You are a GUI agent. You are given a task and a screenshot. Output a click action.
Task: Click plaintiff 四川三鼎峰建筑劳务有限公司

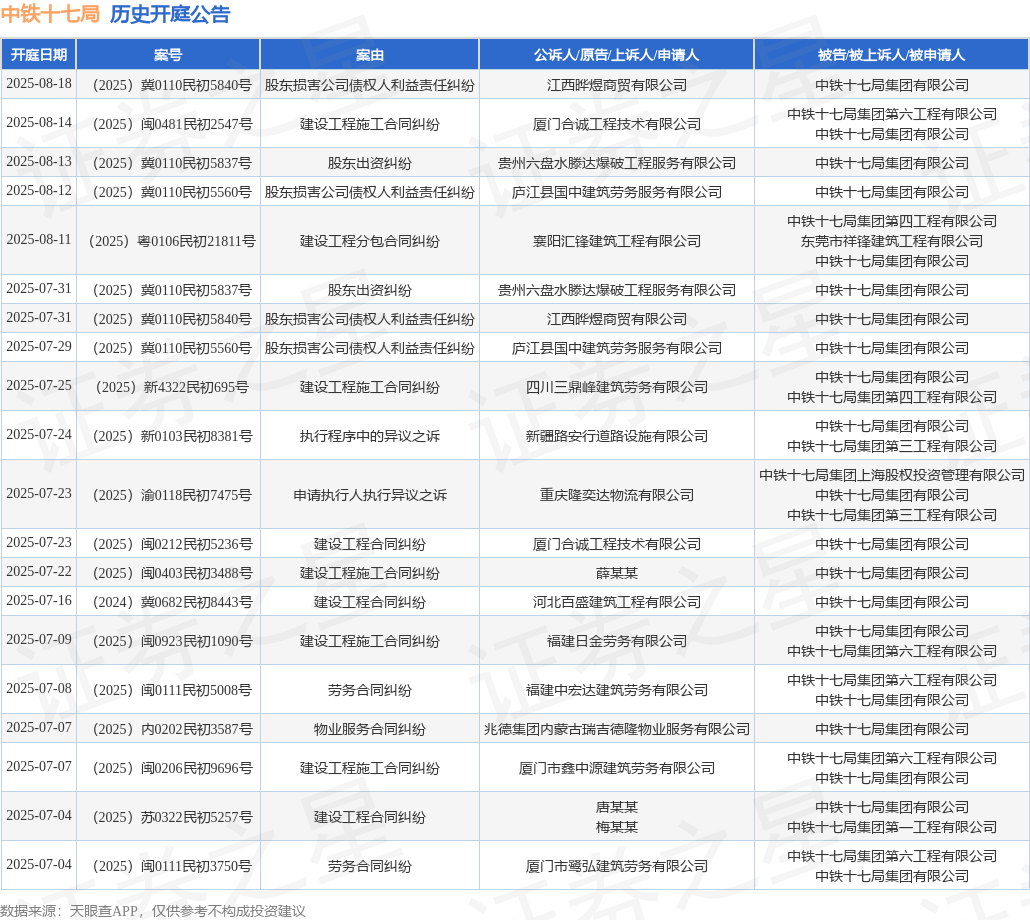coord(617,387)
